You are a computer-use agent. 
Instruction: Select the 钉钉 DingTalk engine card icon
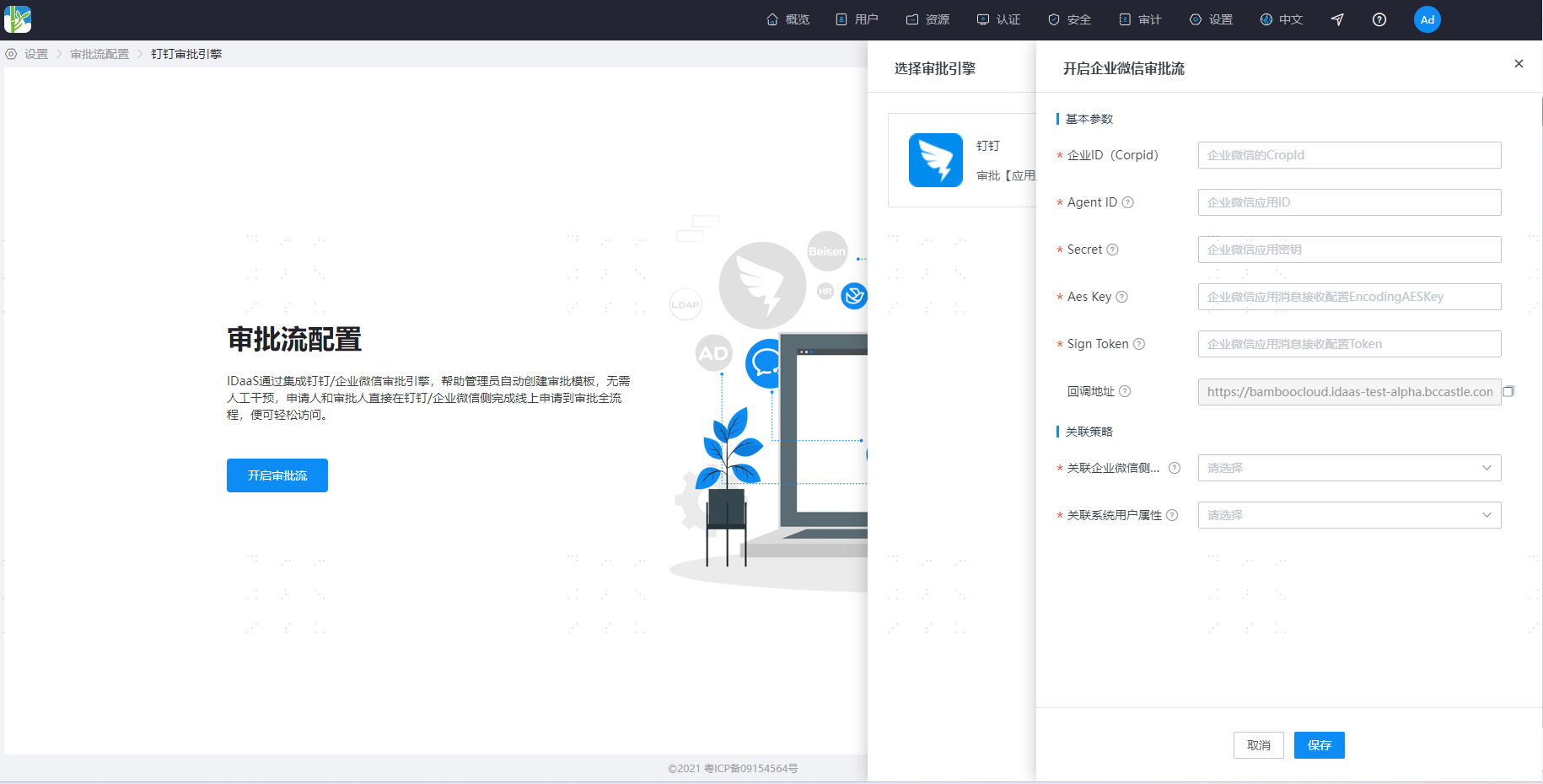pos(936,160)
